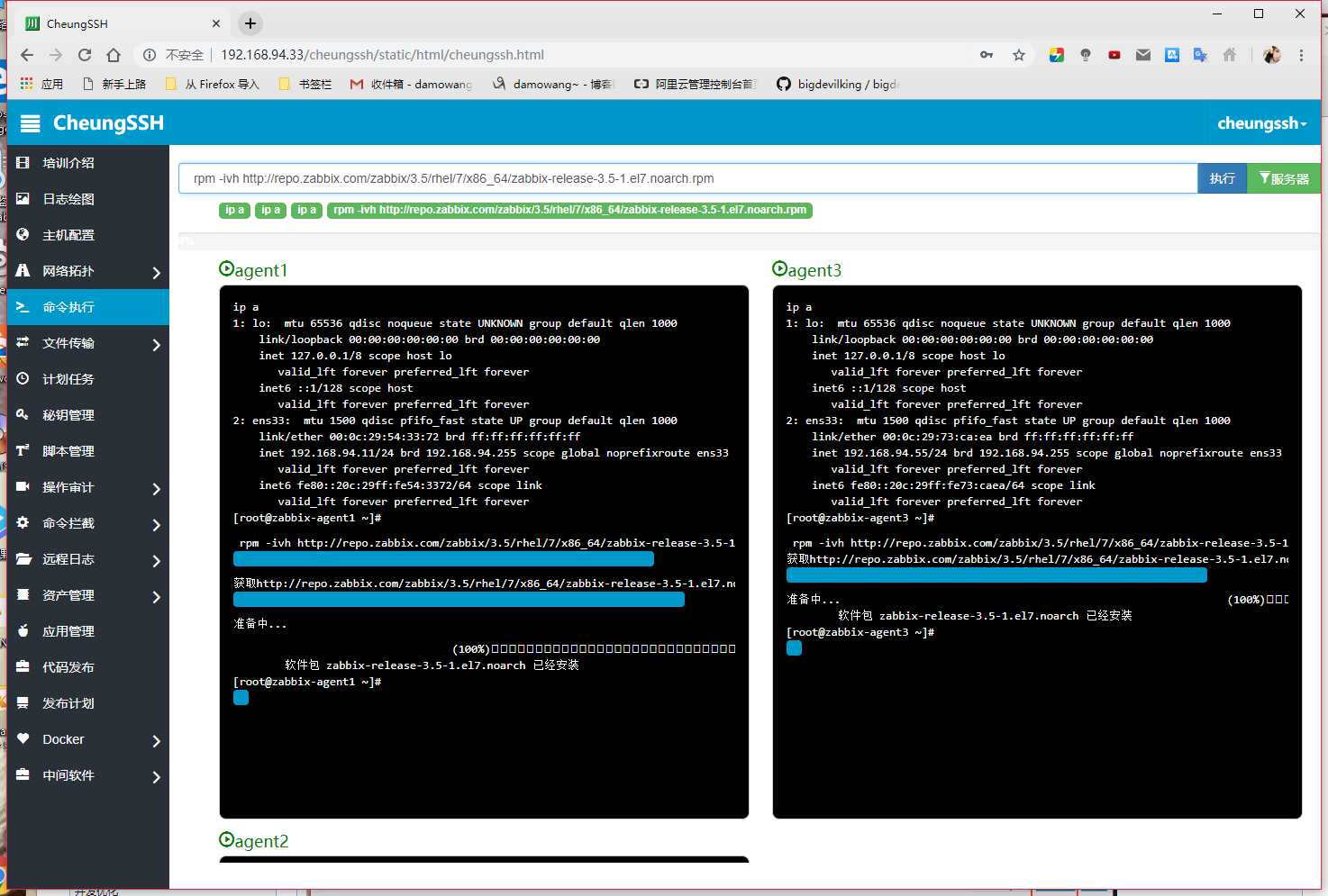Image resolution: width=1328 pixels, height=896 pixels.
Task: Expand the 命令拦截 submenu chevron
Action: [156, 524]
